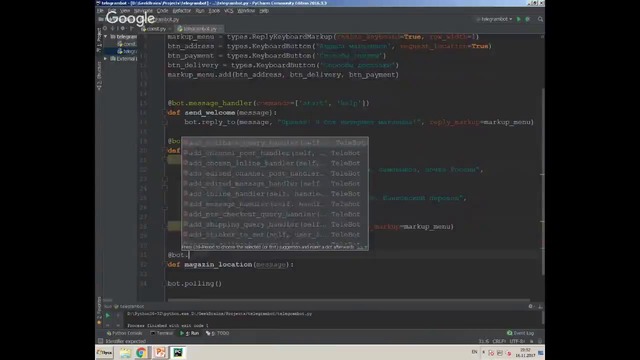The width and height of the screenshot is (640, 360).
Task: Open the Code menu
Action: (162, 11)
